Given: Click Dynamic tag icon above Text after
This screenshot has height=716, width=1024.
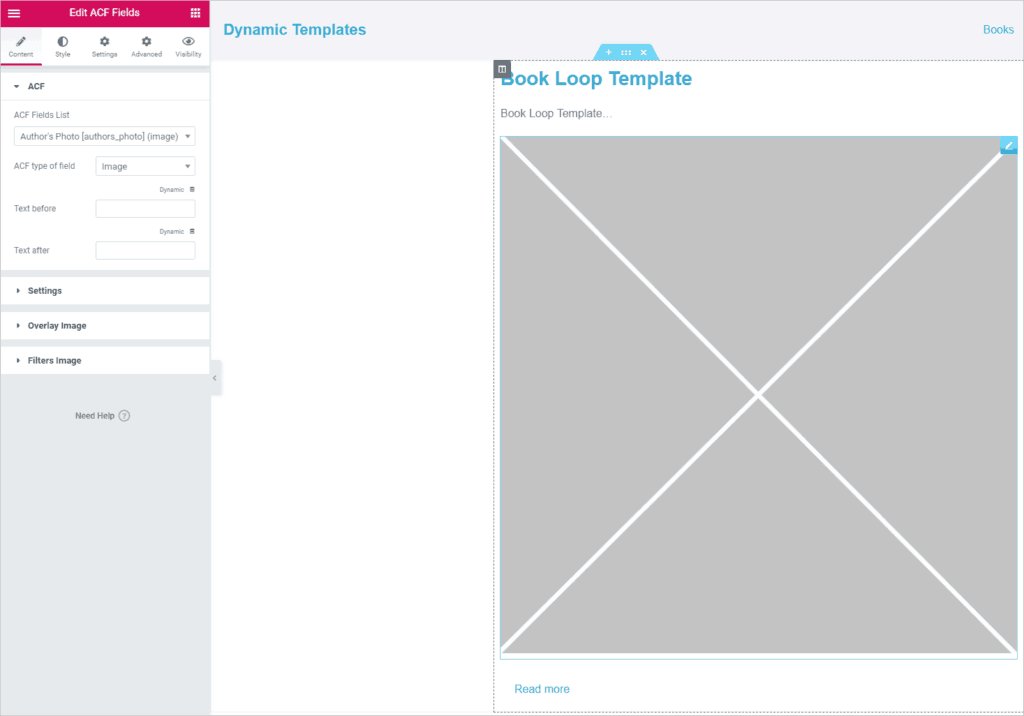Looking at the screenshot, I should 192,231.
